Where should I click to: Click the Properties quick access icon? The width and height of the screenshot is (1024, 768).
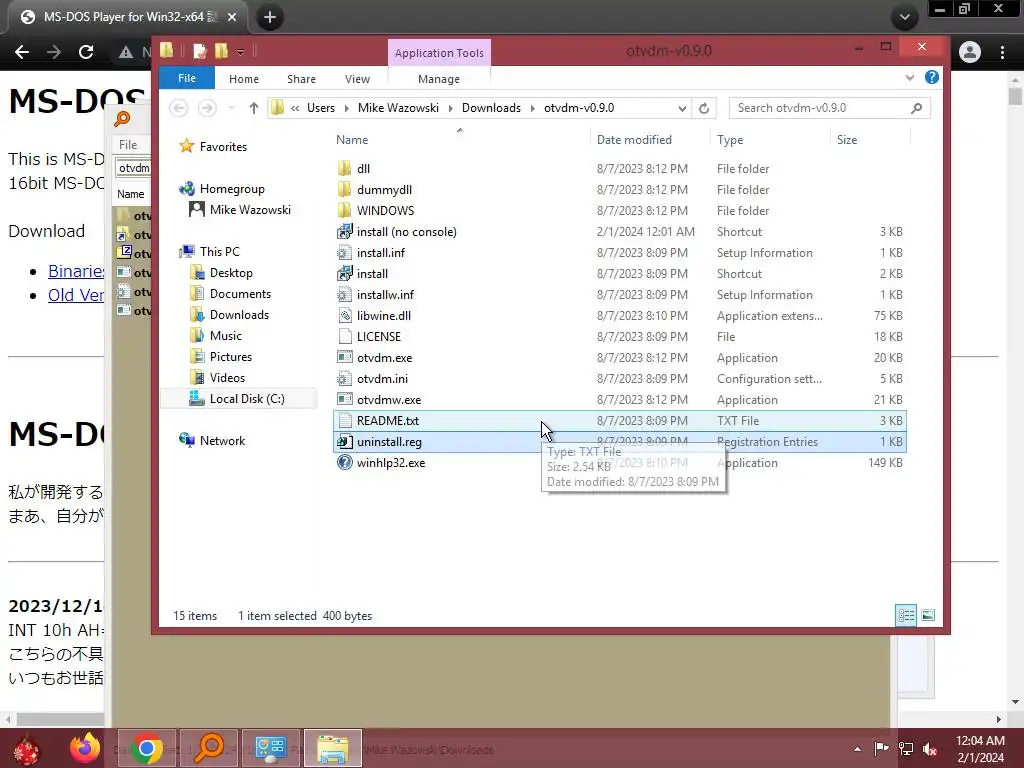click(200, 51)
